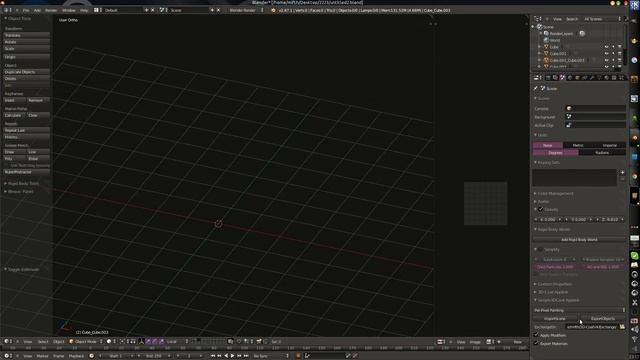This screenshot has height=360, width=640.
Task: Toggle render camera icon for Cube
Action: click(x=620, y=47)
